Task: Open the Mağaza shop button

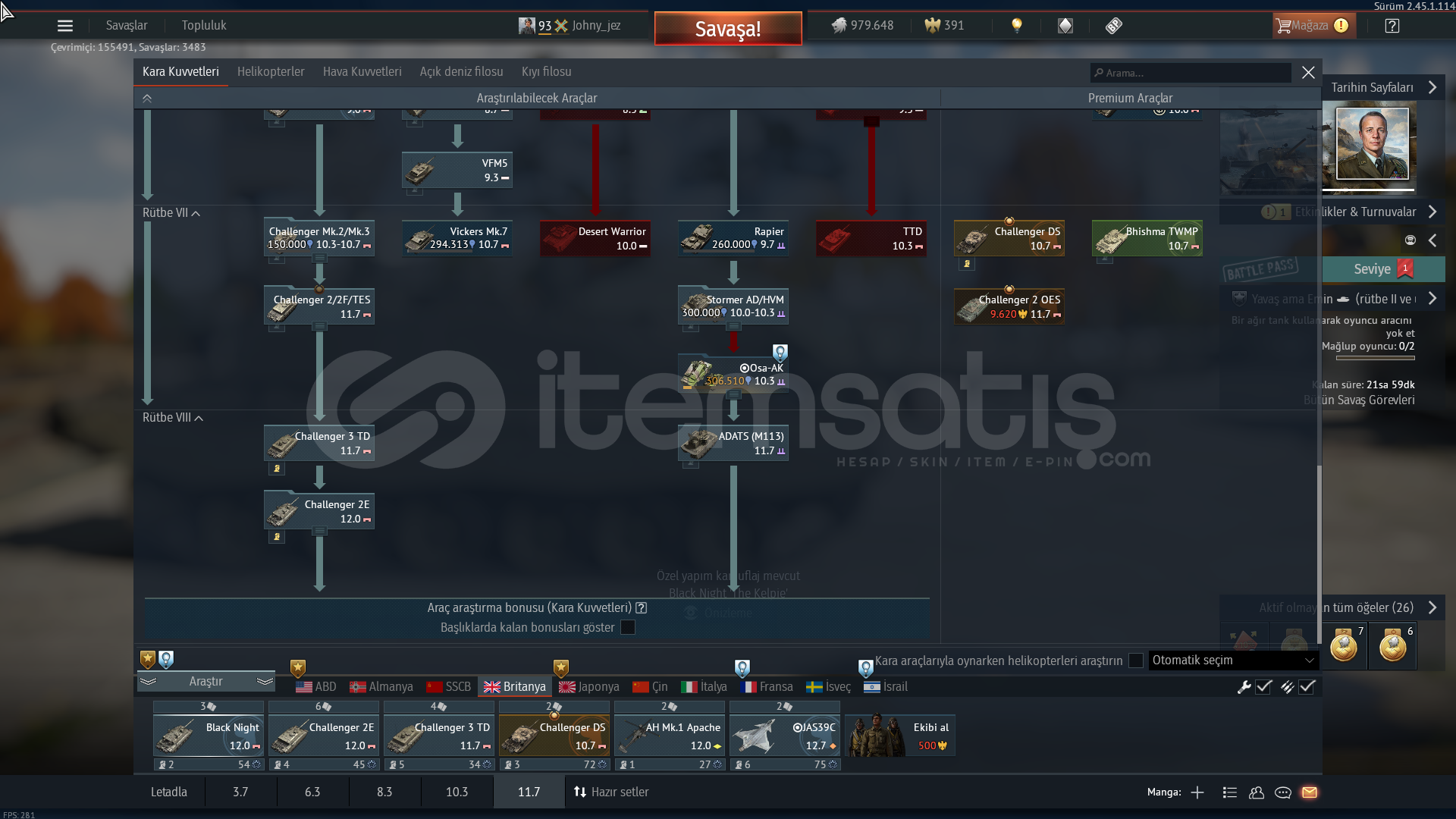Action: 1313,26
